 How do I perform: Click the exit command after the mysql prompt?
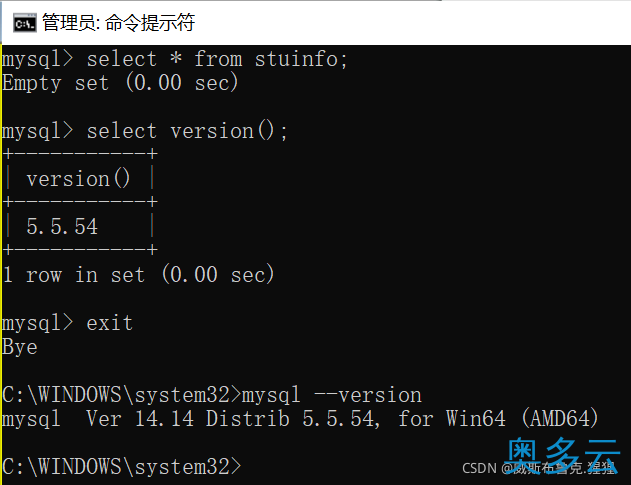click(x=110, y=323)
